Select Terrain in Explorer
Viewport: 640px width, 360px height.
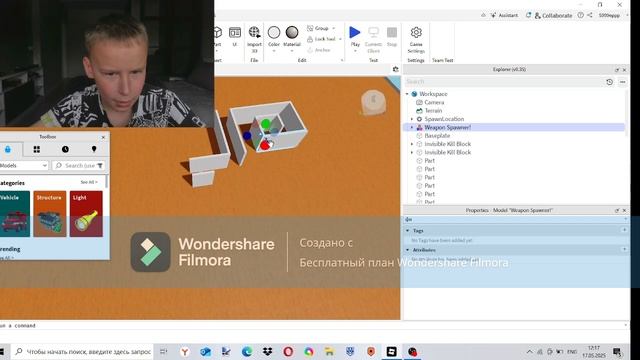[x=433, y=111]
